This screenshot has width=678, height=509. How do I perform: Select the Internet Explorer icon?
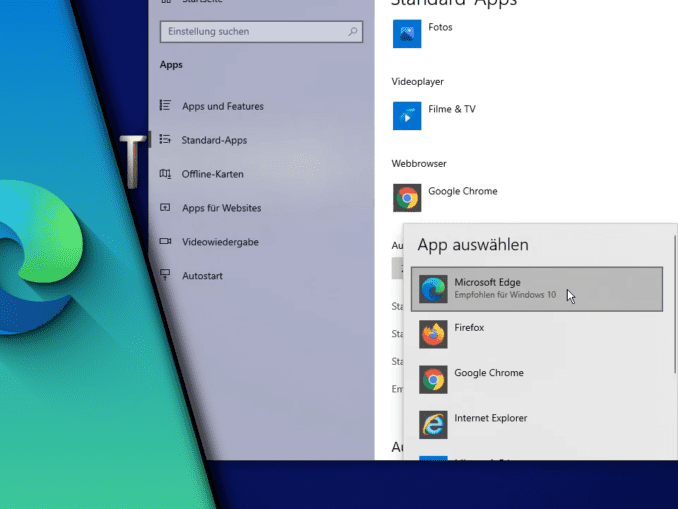click(x=433, y=425)
